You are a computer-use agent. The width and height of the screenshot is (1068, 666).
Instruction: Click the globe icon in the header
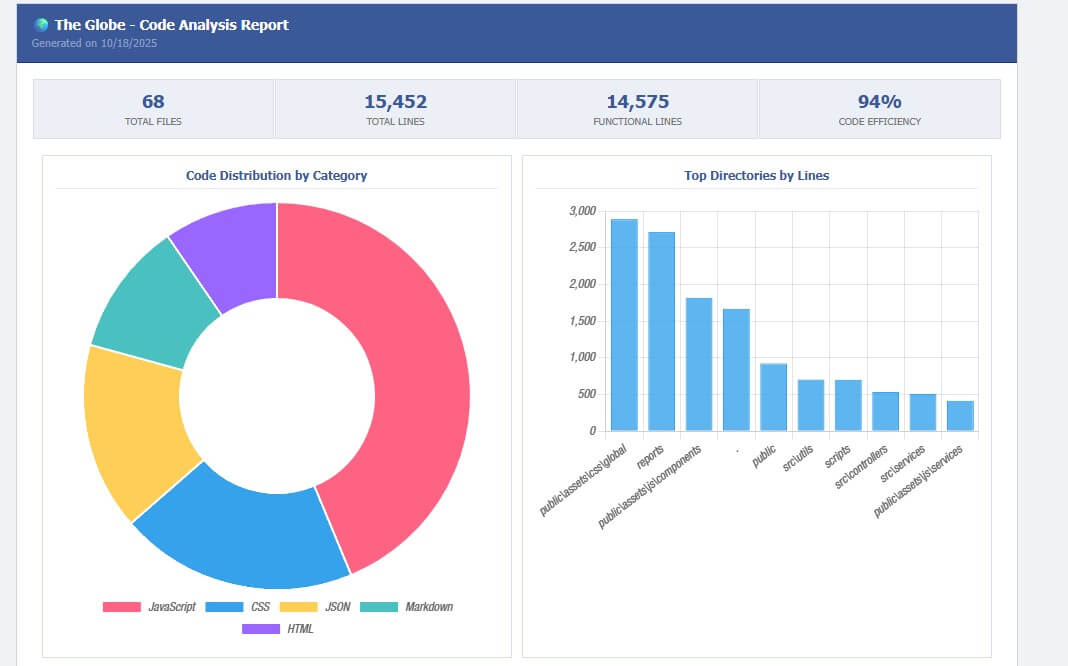41,25
